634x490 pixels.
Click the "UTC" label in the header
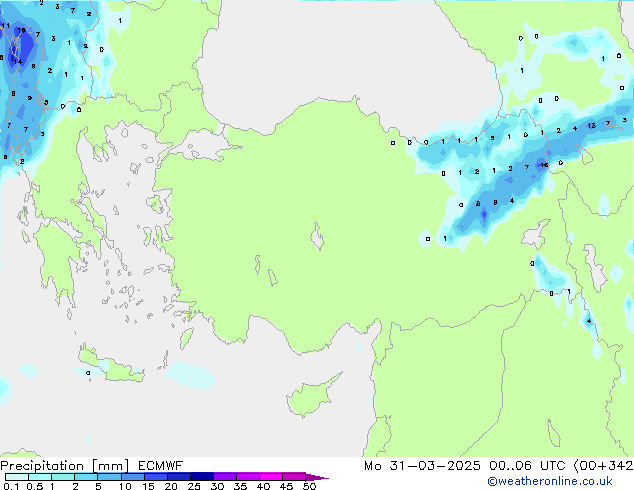click(x=553, y=466)
